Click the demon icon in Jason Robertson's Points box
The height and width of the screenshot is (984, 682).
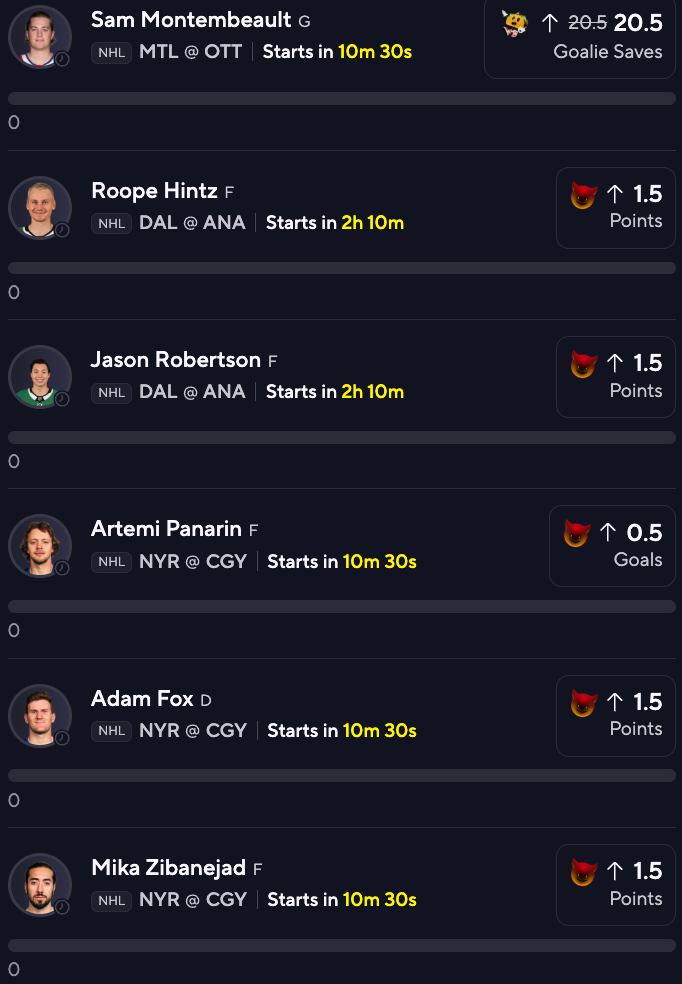click(x=583, y=363)
